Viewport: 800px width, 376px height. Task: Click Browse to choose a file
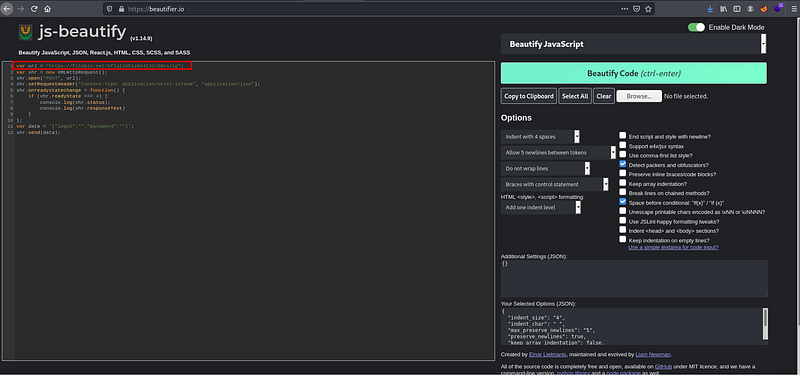point(639,96)
